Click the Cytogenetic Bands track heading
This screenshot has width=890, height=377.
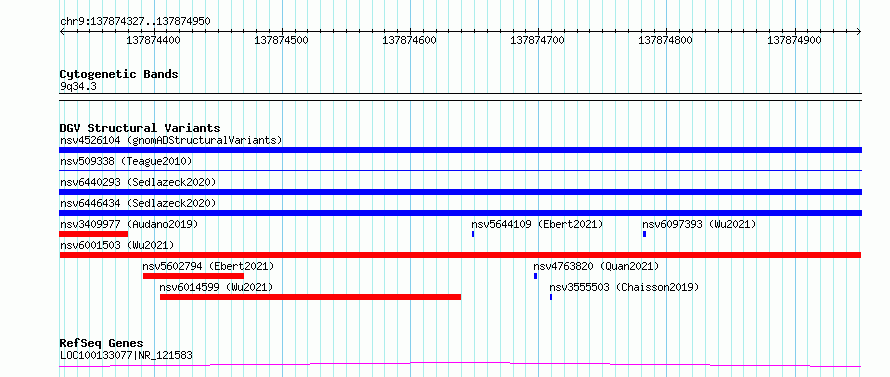coord(119,74)
